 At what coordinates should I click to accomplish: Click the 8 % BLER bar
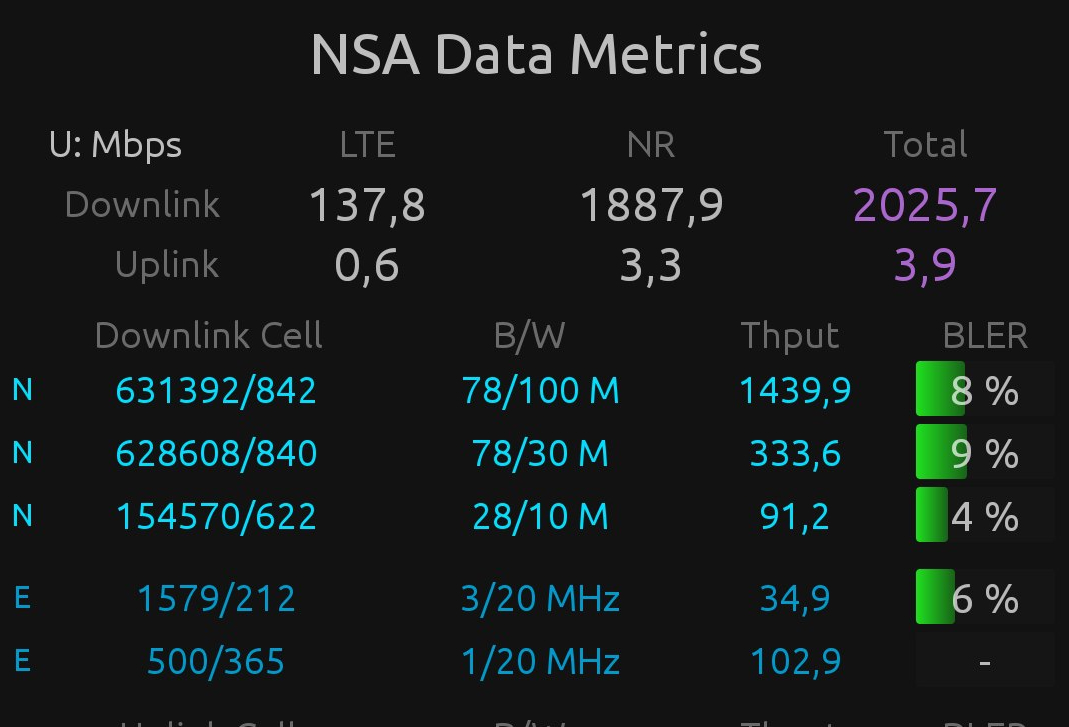[984, 390]
